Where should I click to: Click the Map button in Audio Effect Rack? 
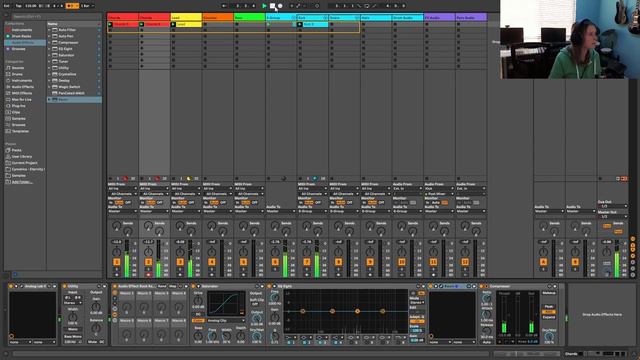click(x=173, y=287)
